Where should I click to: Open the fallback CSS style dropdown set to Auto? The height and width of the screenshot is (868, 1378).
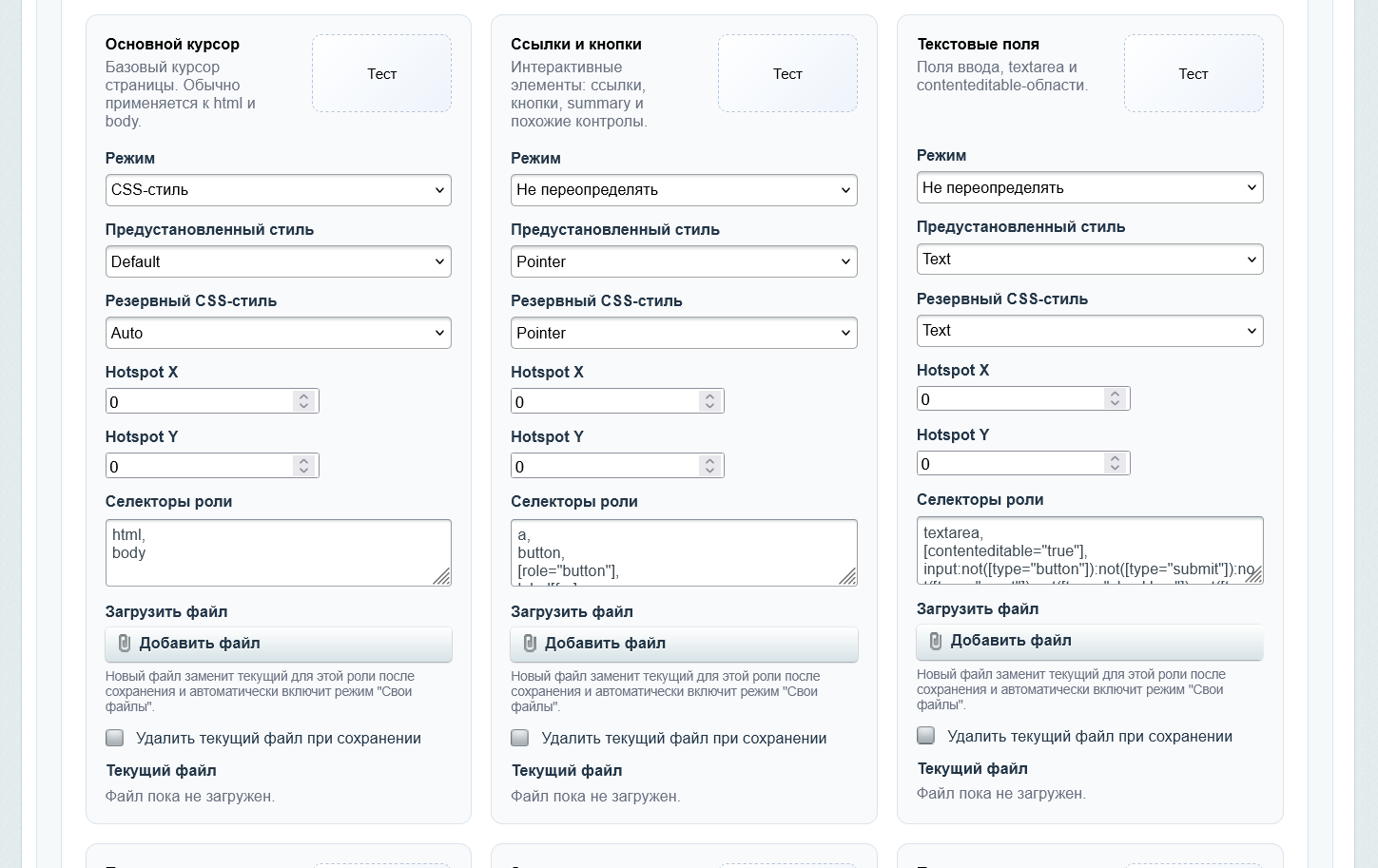click(279, 333)
